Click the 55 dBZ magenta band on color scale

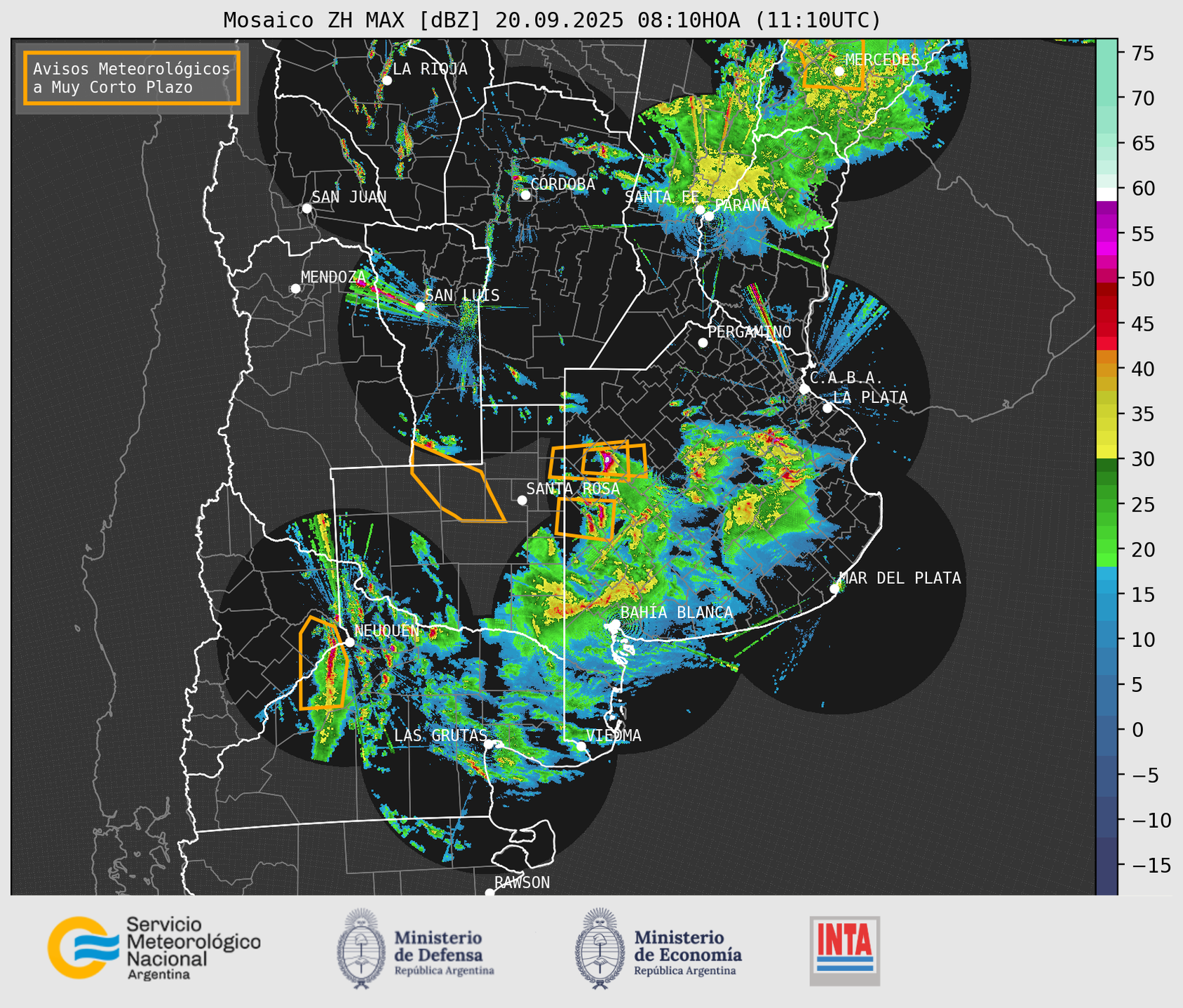click(x=1107, y=233)
